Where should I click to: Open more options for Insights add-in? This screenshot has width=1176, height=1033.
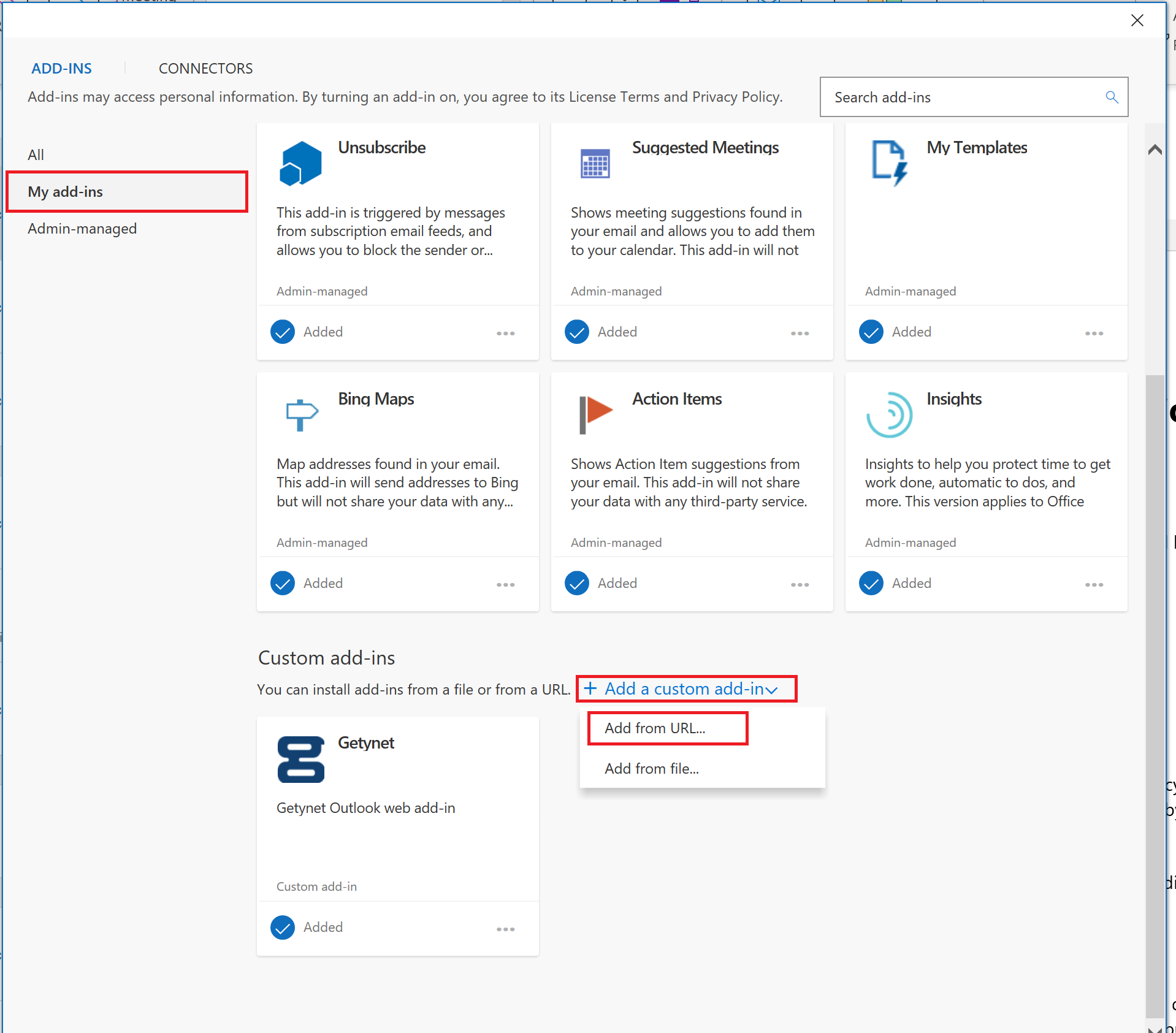(x=1094, y=584)
